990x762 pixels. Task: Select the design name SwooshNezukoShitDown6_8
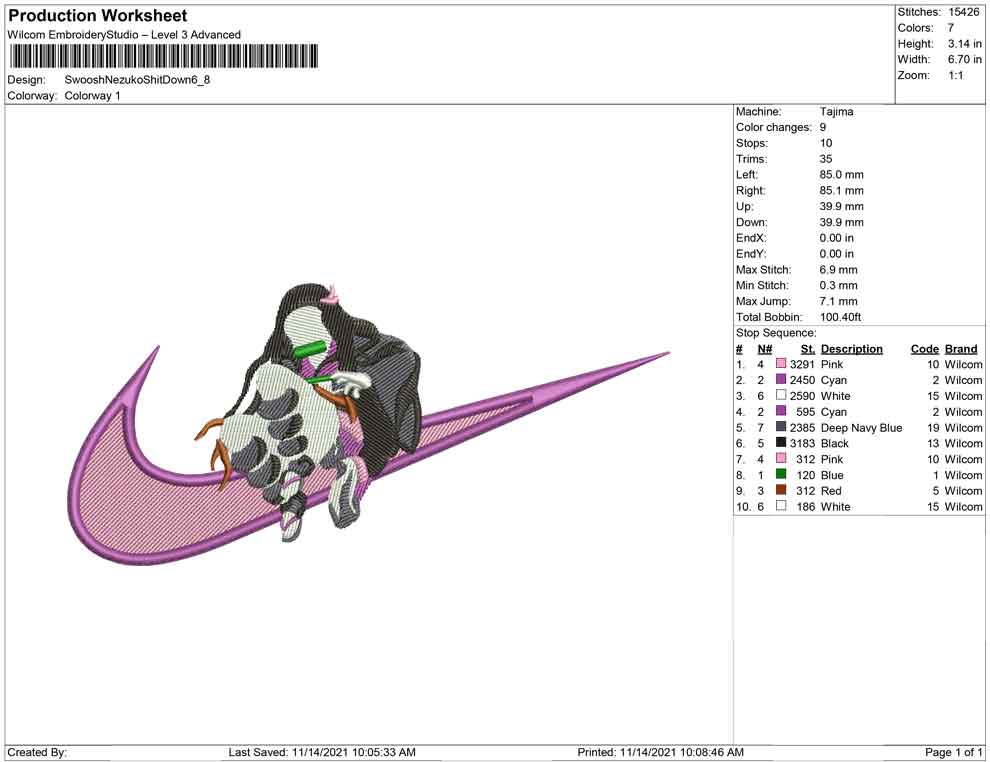point(137,80)
